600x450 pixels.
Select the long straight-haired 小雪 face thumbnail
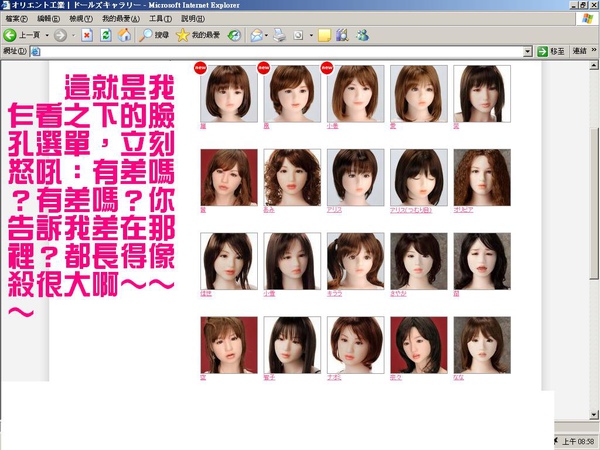[x=292, y=261]
